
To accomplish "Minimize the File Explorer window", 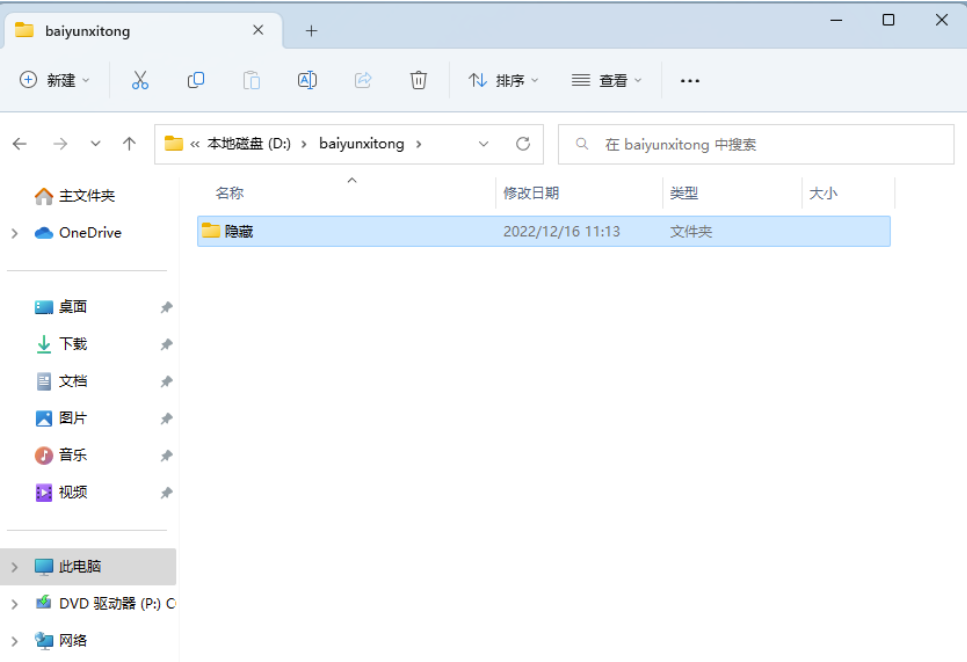I will coord(836,20).
